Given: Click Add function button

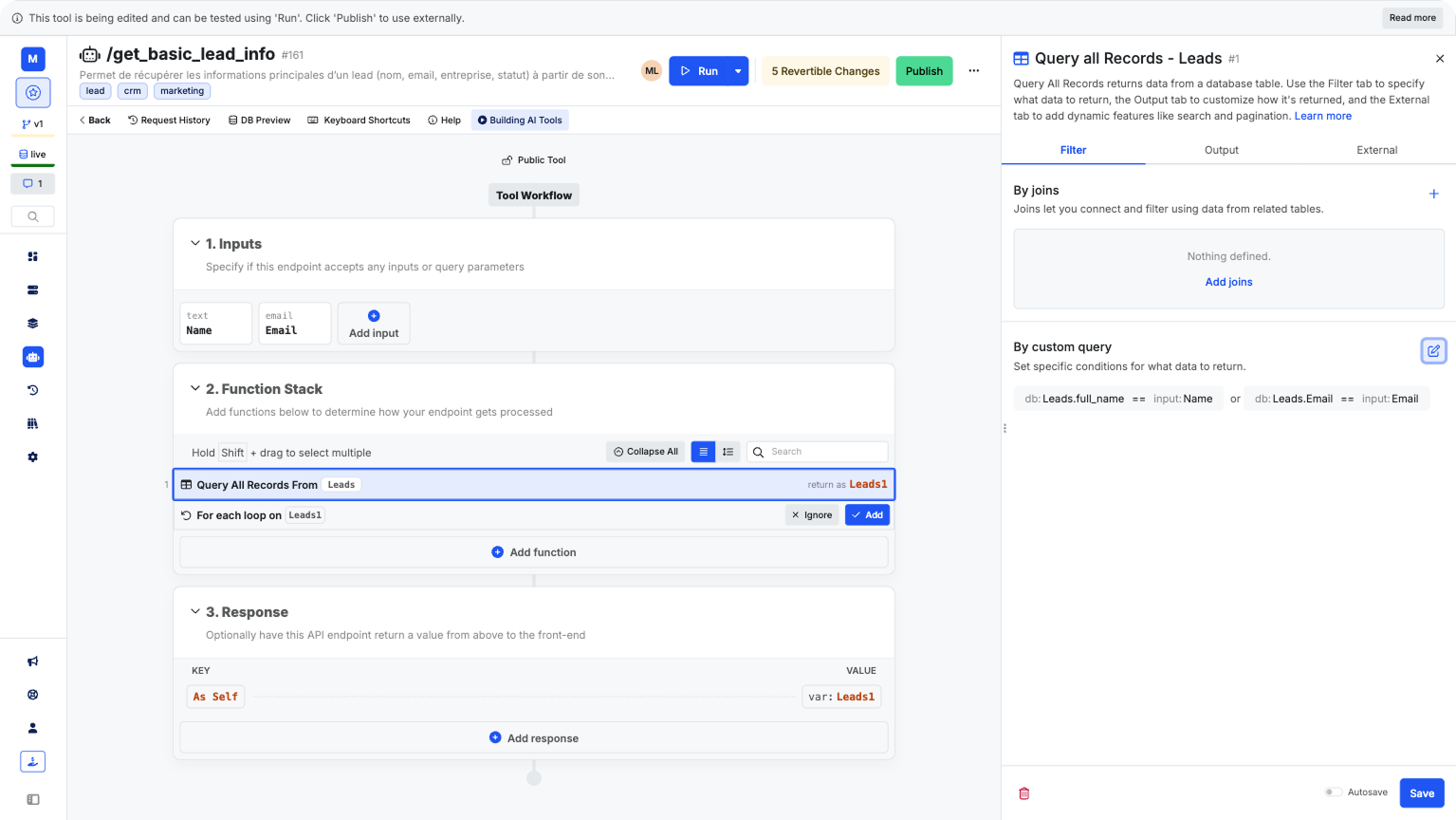Looking at the screenshot, I should coord(534,552).
